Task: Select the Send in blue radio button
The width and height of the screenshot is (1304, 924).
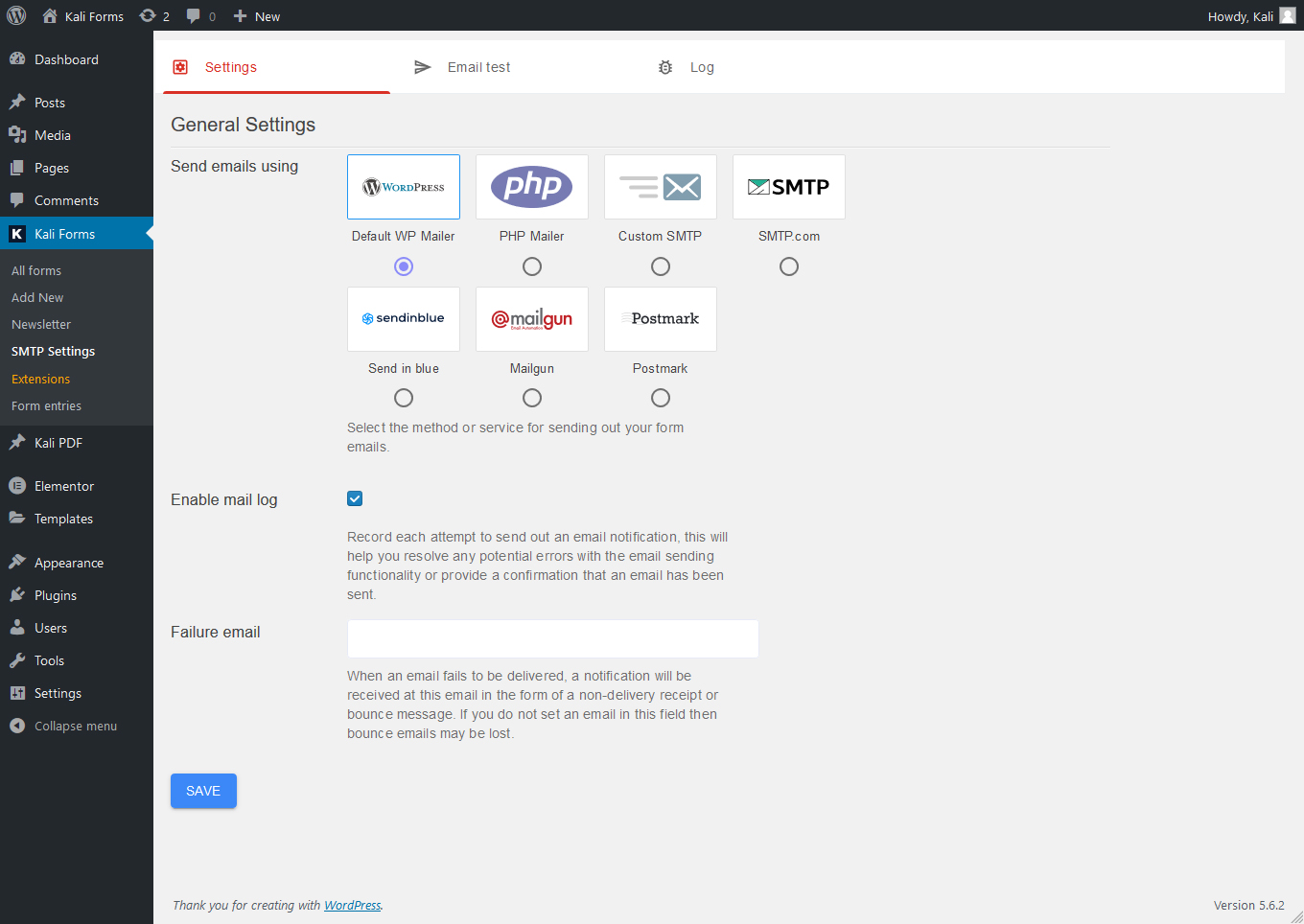Action: pos(404,398)
